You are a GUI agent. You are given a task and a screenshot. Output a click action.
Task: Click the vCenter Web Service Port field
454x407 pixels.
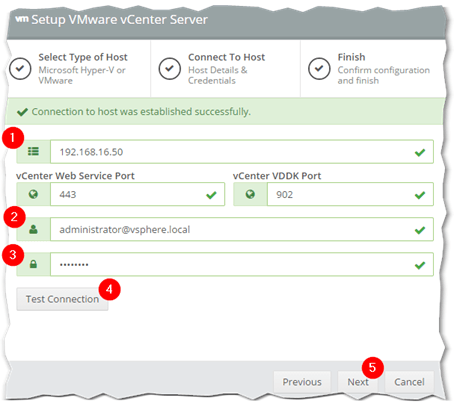[137, 194]
